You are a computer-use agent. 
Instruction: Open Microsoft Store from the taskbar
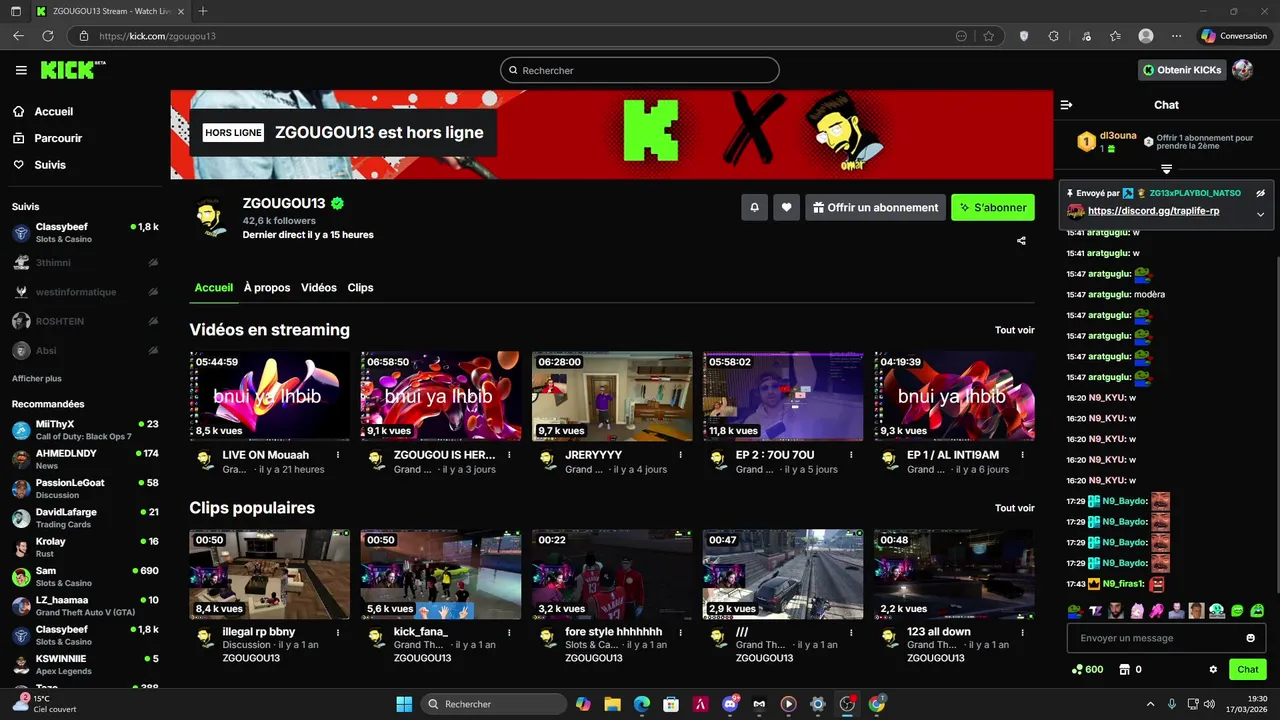coord(671,704)
